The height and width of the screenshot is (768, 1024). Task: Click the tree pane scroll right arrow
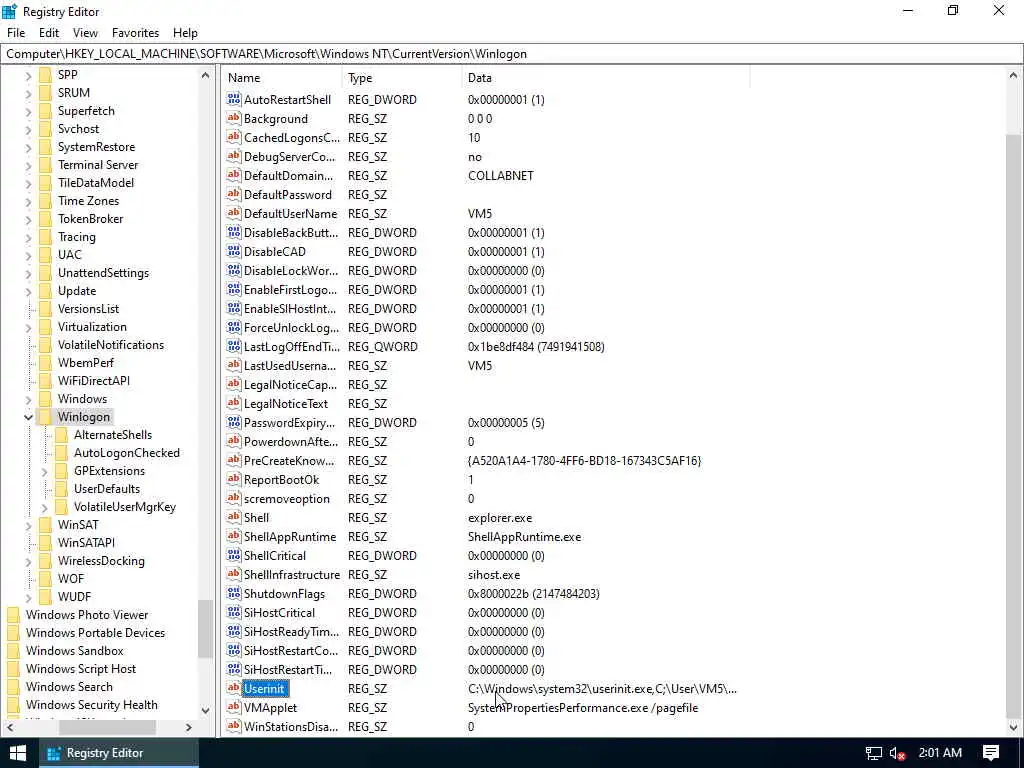(189, 727)
